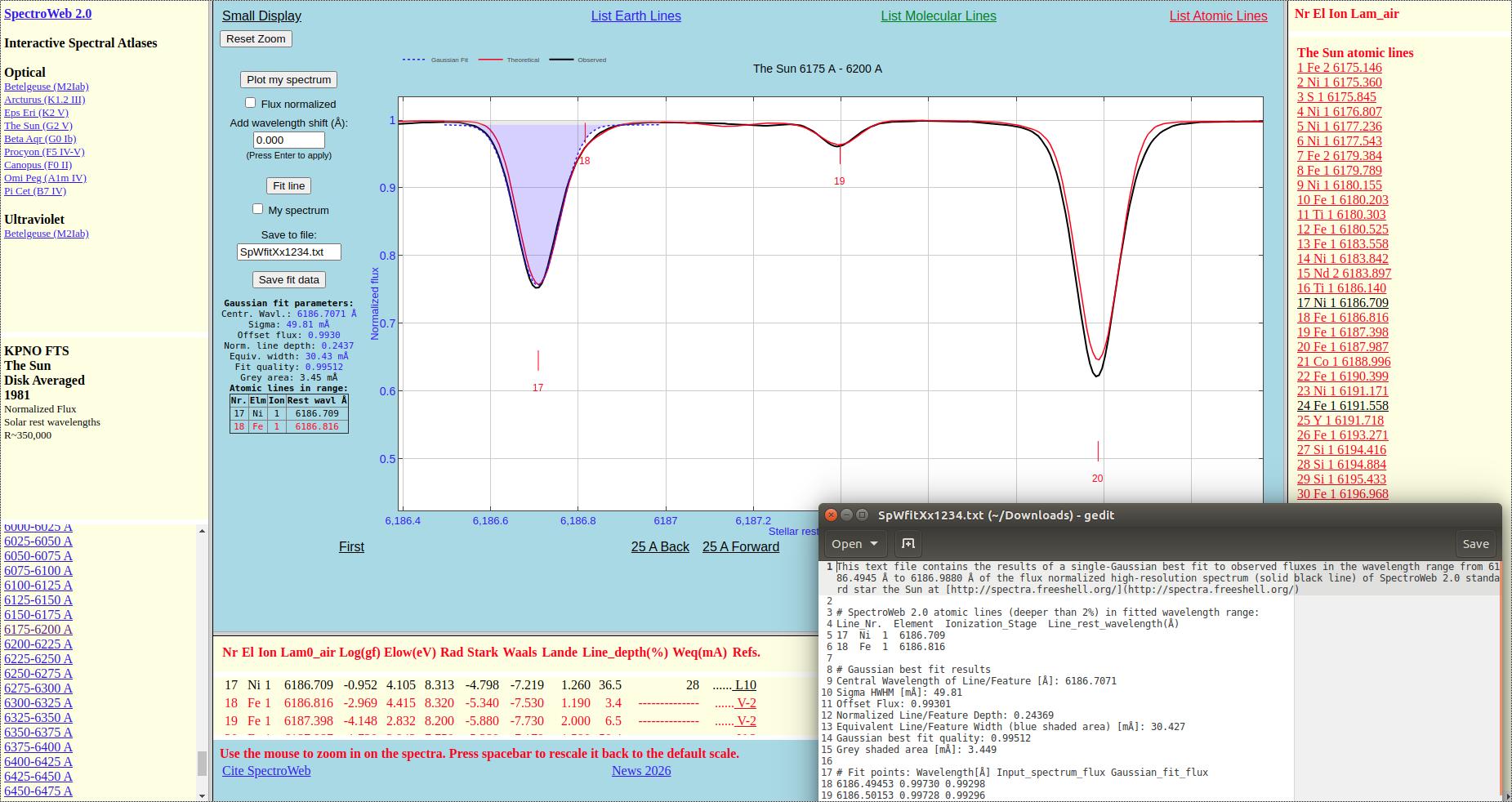Toggle the My spectrum checkbox
1512x802 pixels.
tap(258, 209)
